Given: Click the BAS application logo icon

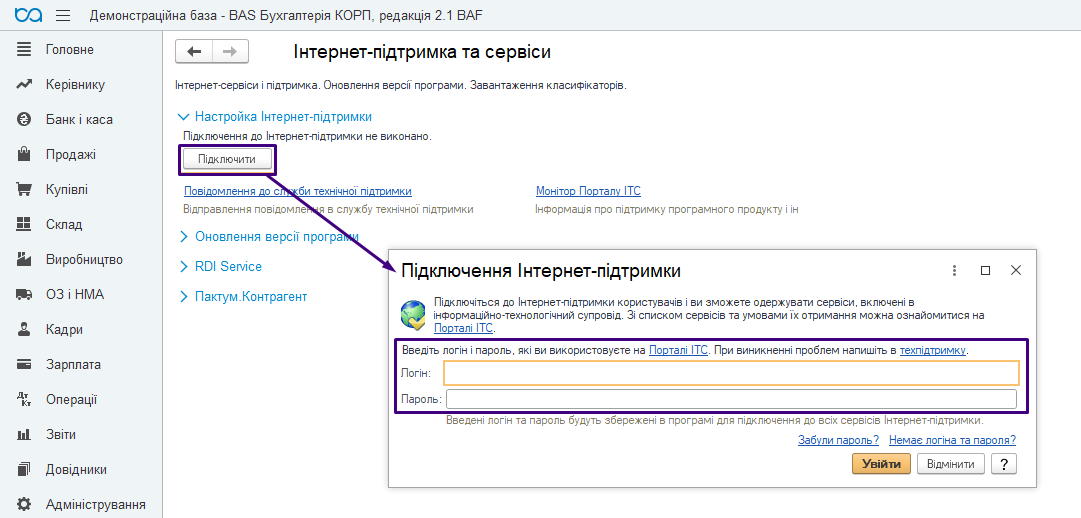Looking at the screenshot, I should coord(28,15).
